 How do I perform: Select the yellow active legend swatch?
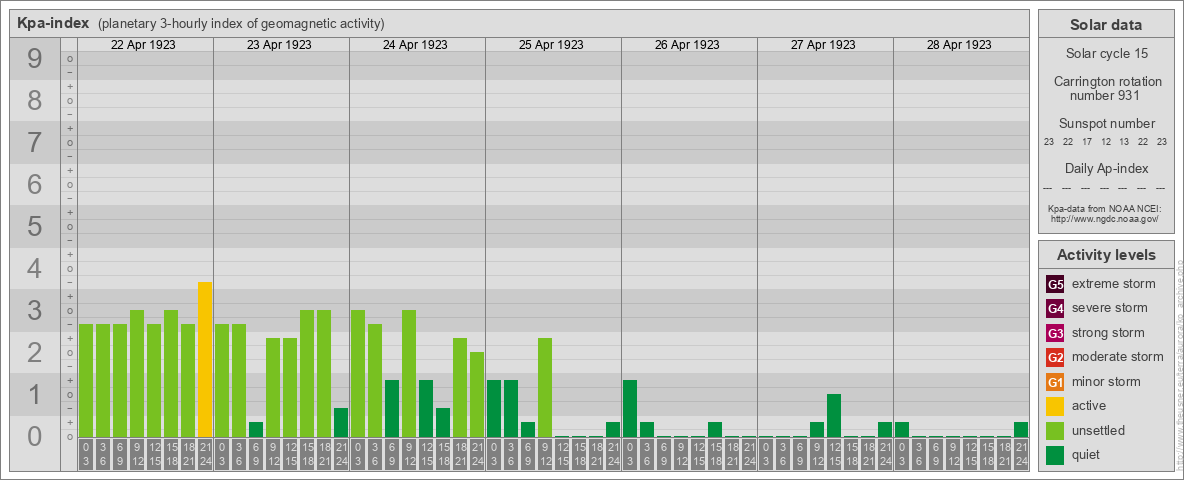(x=1055, y=406)
